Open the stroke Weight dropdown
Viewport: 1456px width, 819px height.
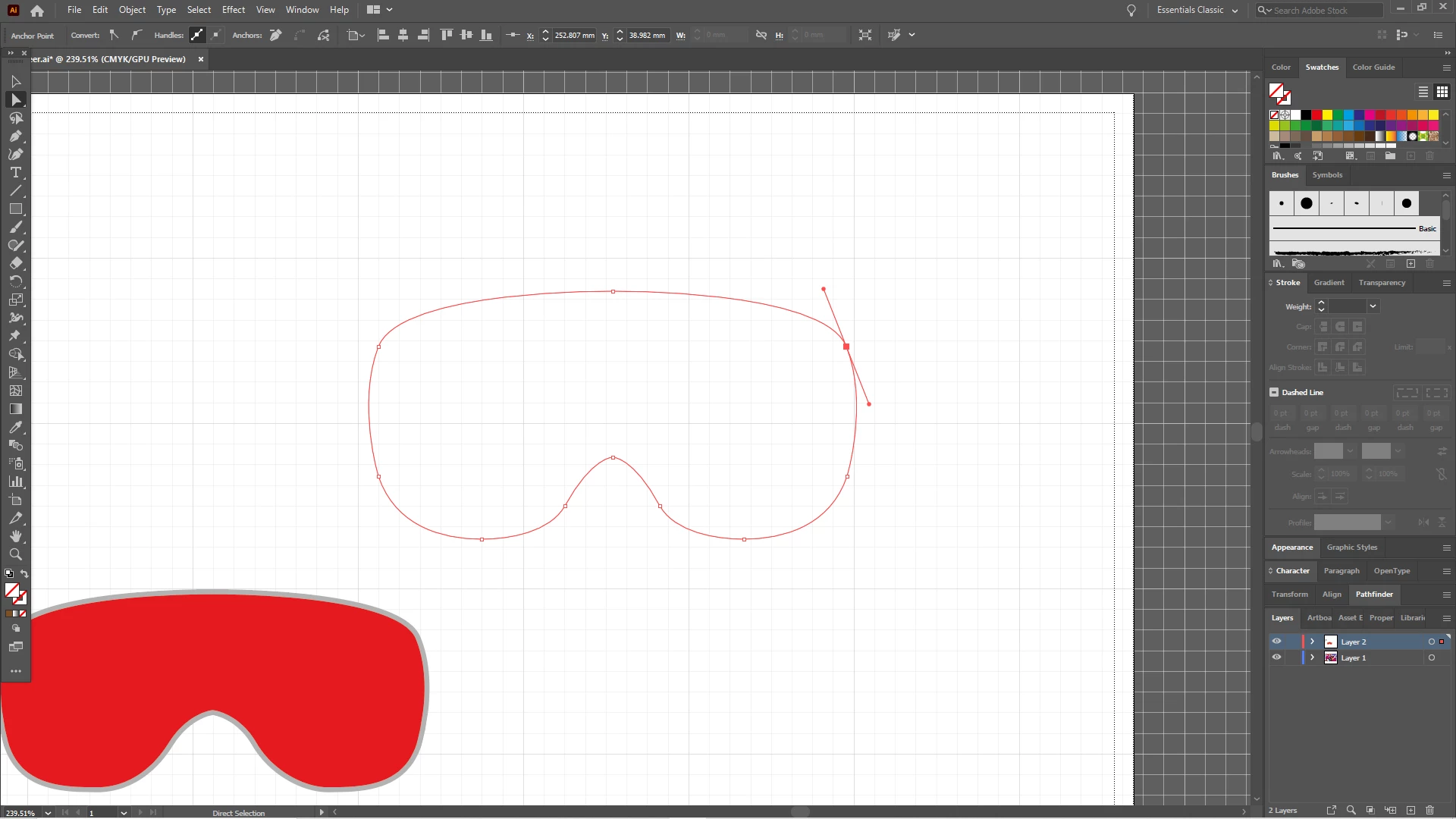click(x=1373, y=306)
